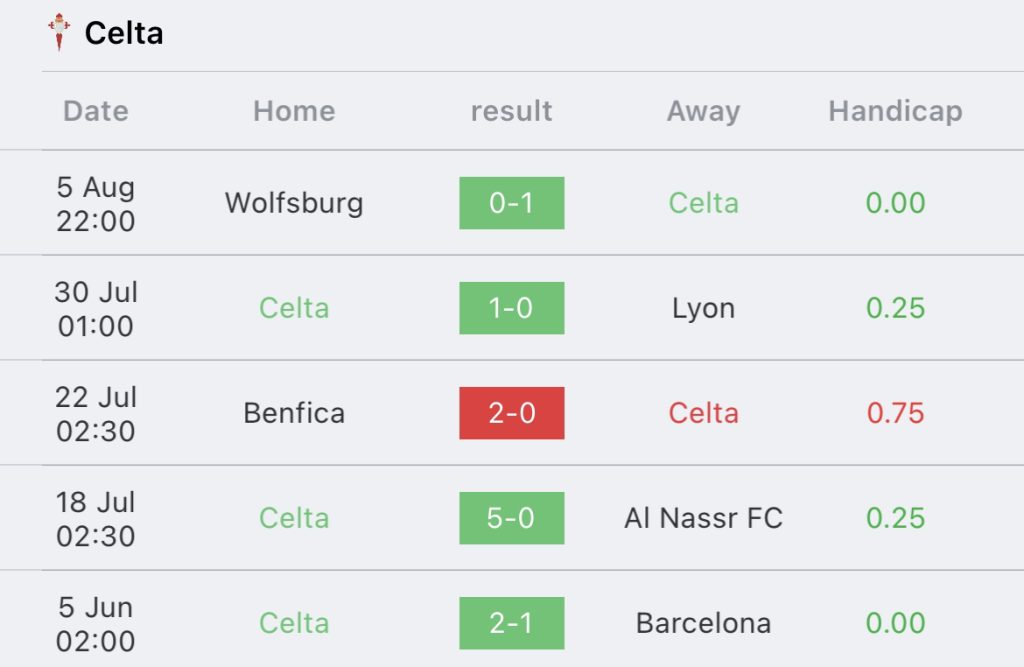Click the 30 Jul 01:00 match date
1024x667 pixels.
pos(95,309)
